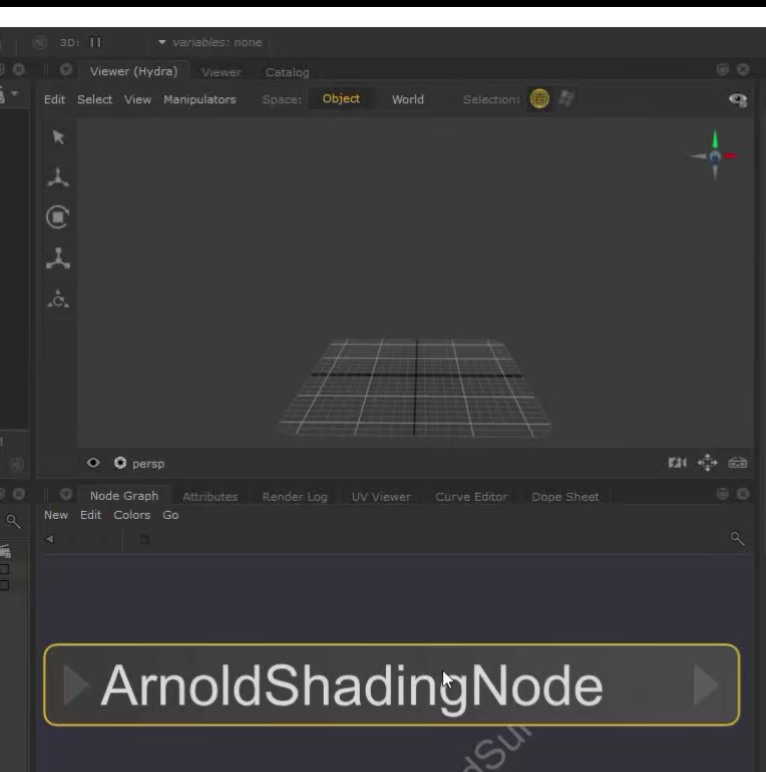Activate the scale manipulator tool

[58, 258]
